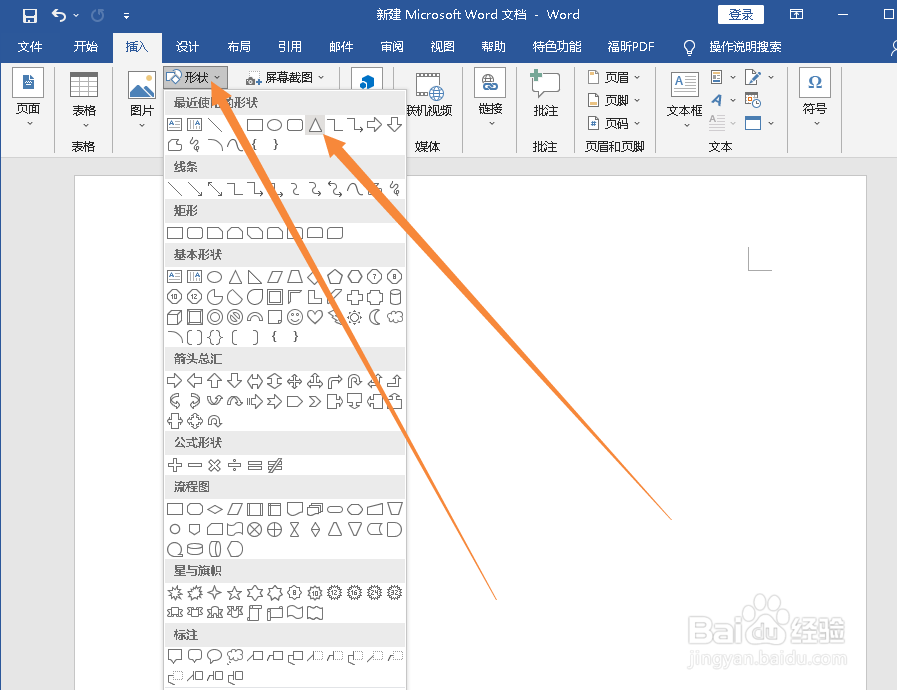
Task: Select the trapezoid in basic shapes
Action: [x=295, y=277]
